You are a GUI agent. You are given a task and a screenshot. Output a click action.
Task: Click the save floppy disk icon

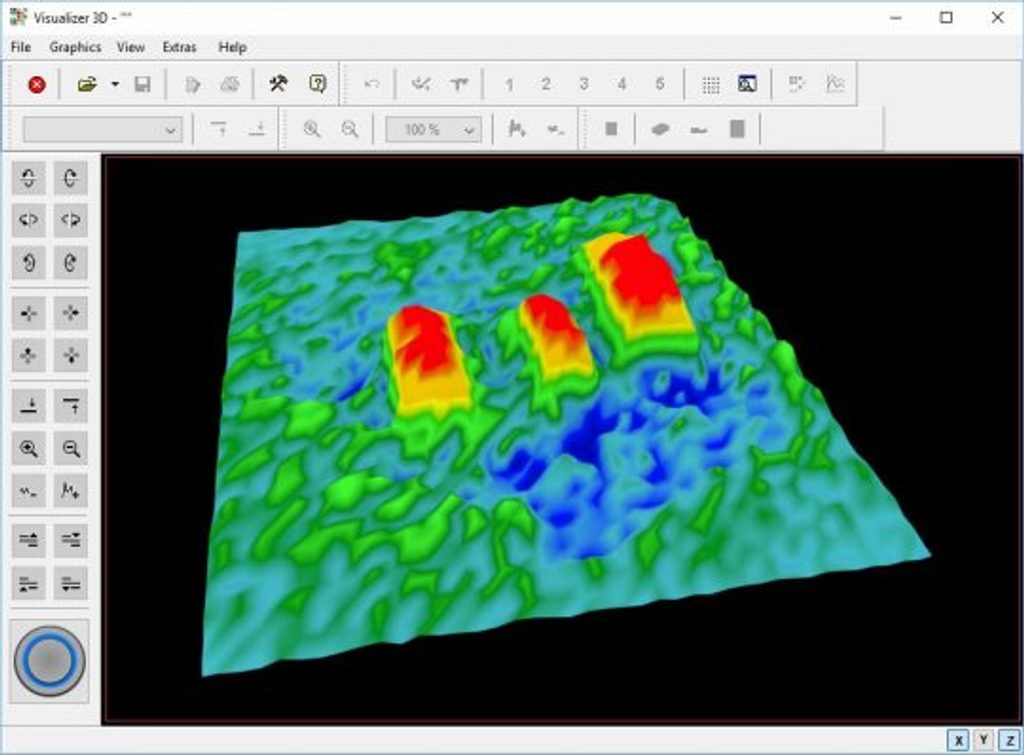pos(142,85)
